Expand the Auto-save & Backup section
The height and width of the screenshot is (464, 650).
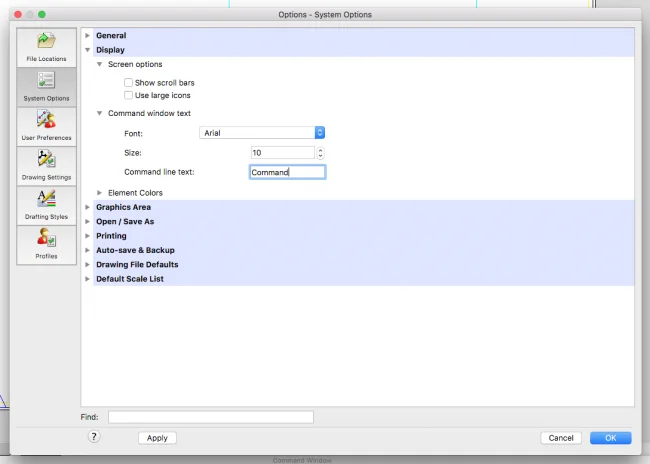click(x=88, y=250)
